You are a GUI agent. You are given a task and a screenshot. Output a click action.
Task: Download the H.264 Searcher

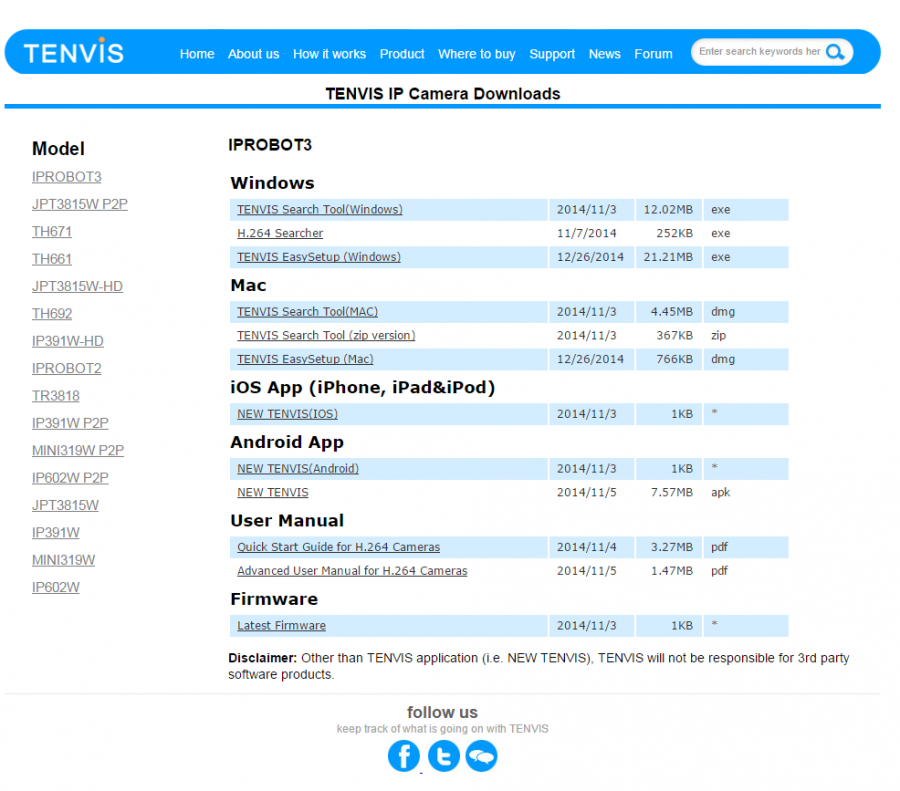click(x=280, y=233)
